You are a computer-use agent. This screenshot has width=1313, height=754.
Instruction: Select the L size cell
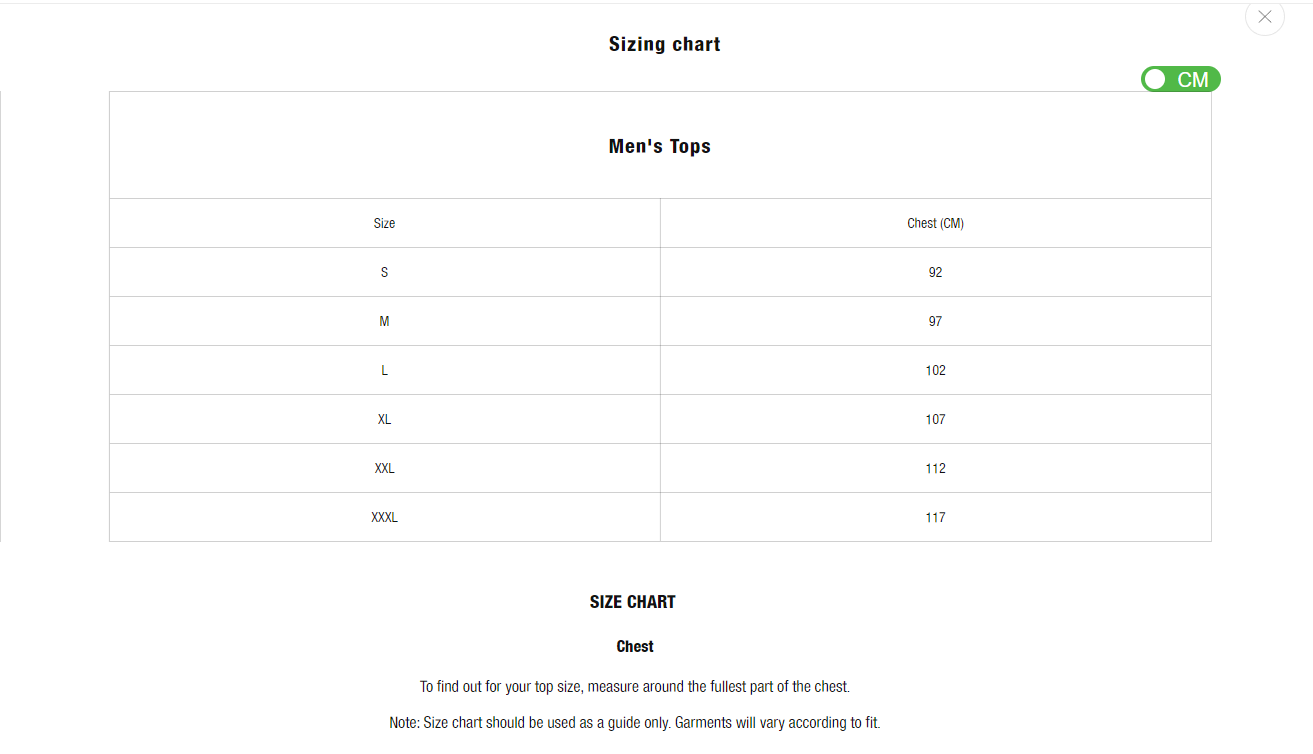pyautogui.click(x=384, y=370)
